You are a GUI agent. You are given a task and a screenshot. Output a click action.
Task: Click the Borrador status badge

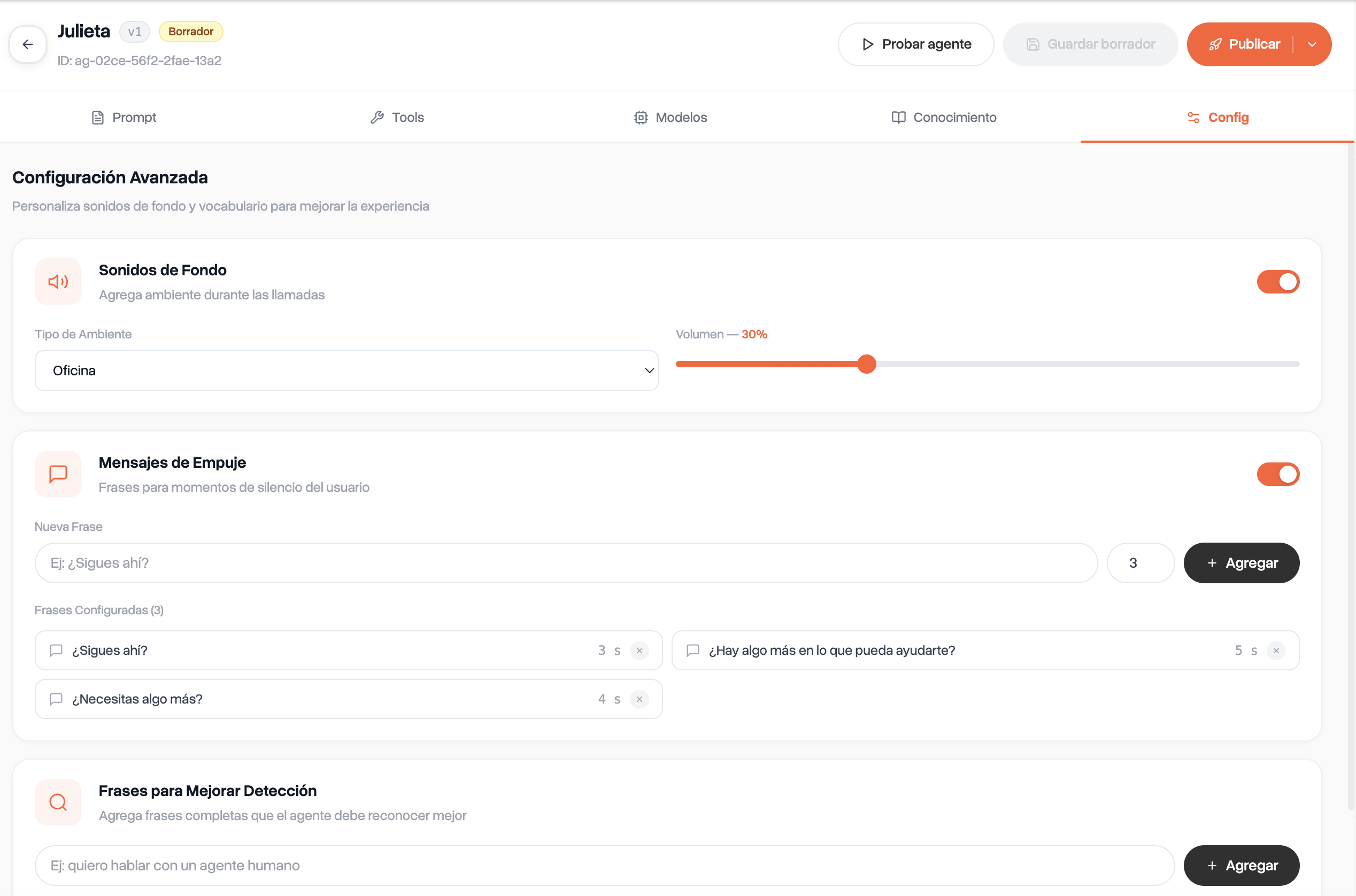coord(191,32)
